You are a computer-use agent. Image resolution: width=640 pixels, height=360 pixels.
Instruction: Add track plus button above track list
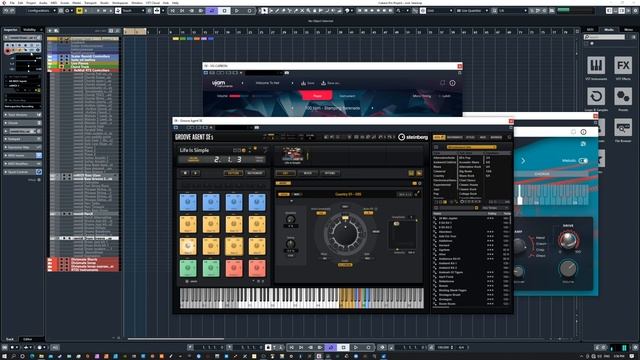pos(50,30)
